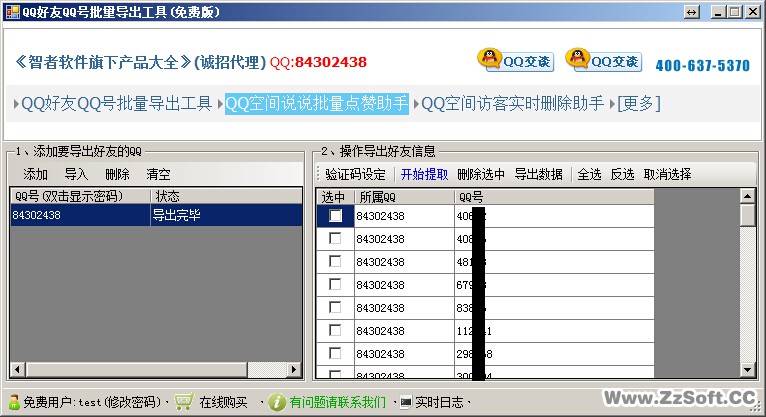Click the right arrow of left list's horizontal scrollbar
This screenshot has height=417, width=766.
[295, 370]
